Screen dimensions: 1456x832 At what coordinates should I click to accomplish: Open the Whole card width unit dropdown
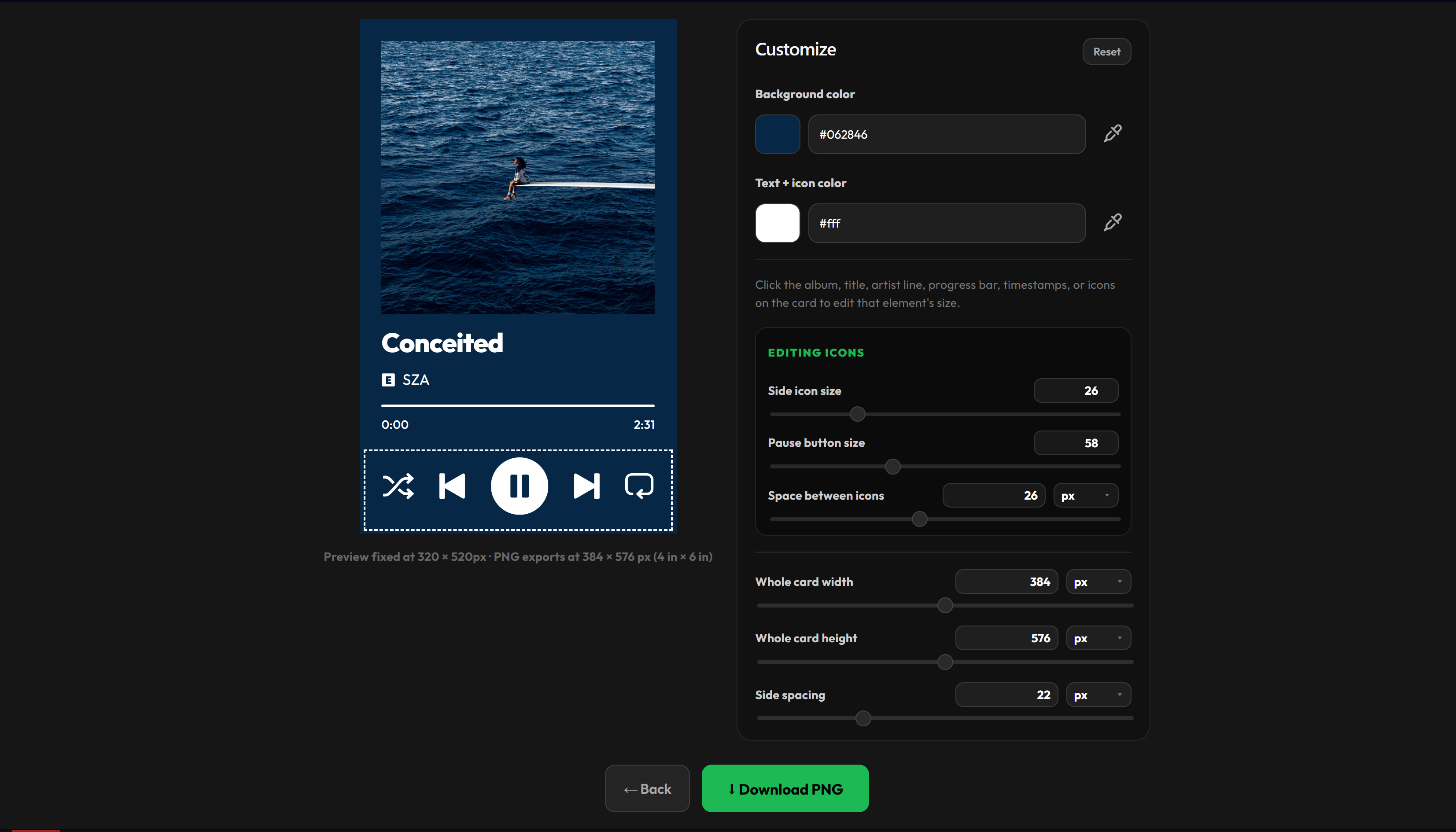click(x=1098, y=582)
